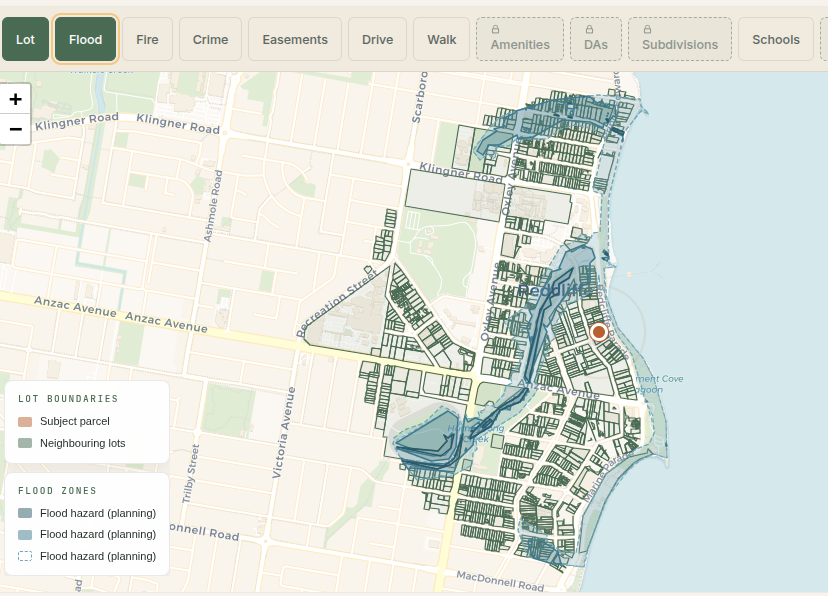Click the 'Trilby Street' map label
The width and height of the screenshot is (828, 596).
[191, 474]
